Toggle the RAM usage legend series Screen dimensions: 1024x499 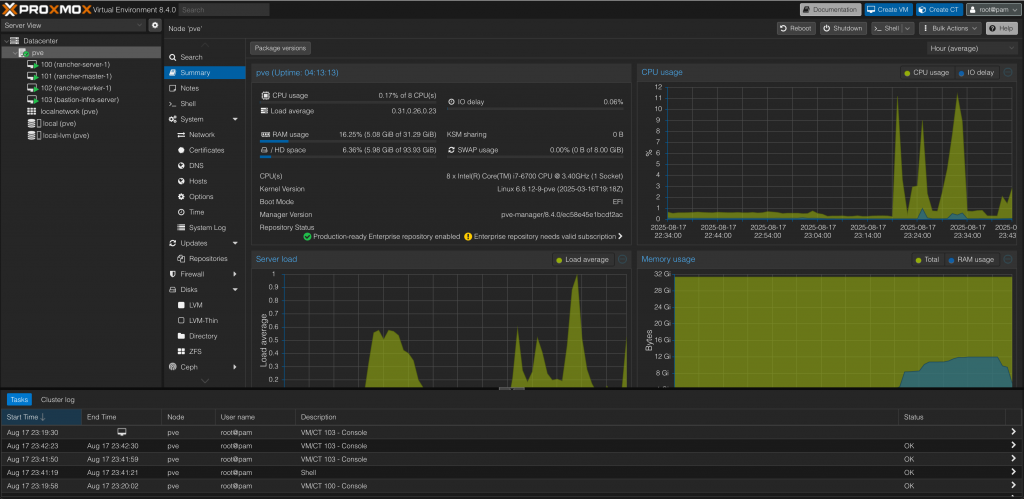pyautogui.click(x=971, y=260)
